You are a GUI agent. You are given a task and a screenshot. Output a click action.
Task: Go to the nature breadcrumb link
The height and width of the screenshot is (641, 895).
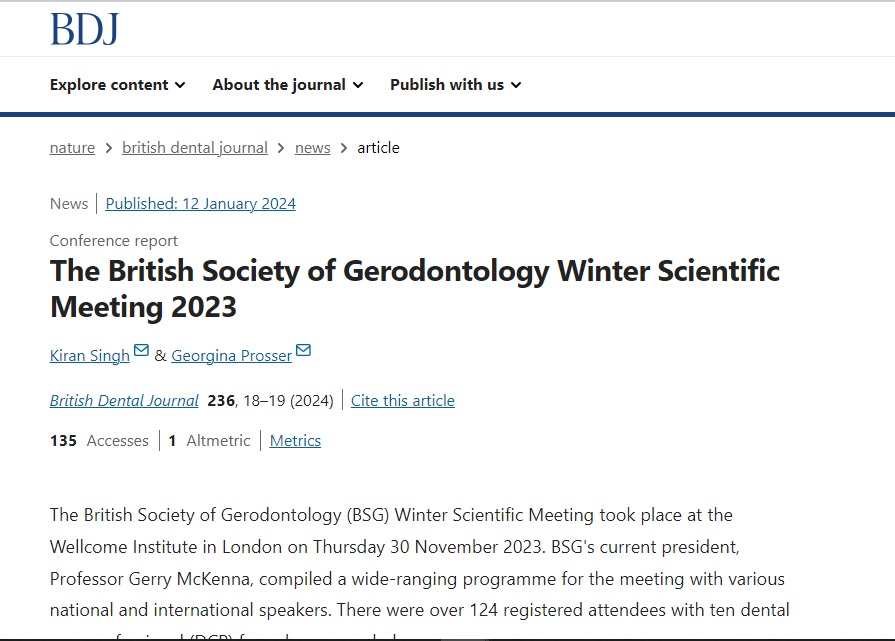72,148
